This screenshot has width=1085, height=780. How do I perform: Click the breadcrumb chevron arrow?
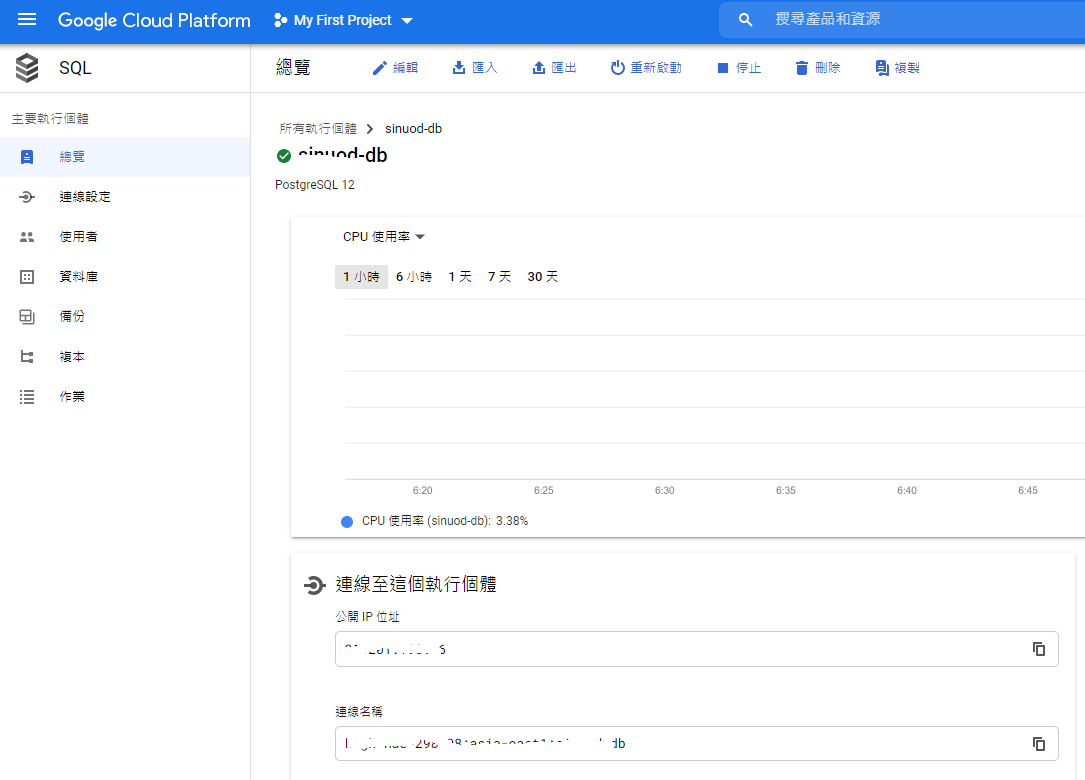pyautogui.click(x=370, y=129)
